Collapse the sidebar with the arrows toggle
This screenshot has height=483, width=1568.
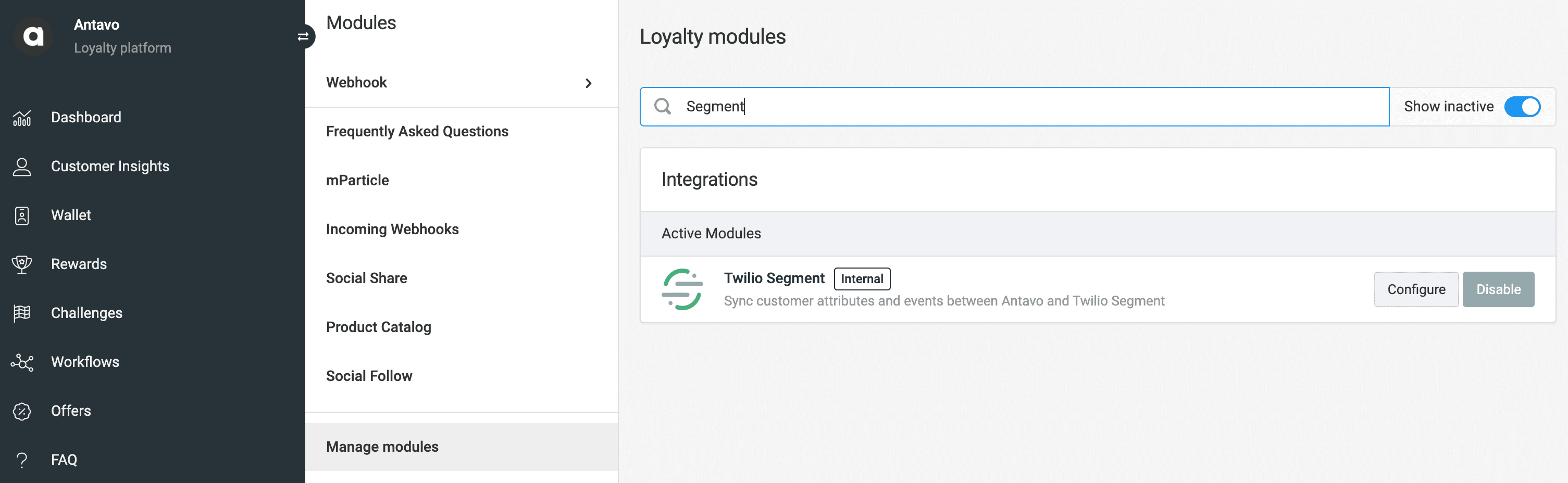[x=303, y=36]
